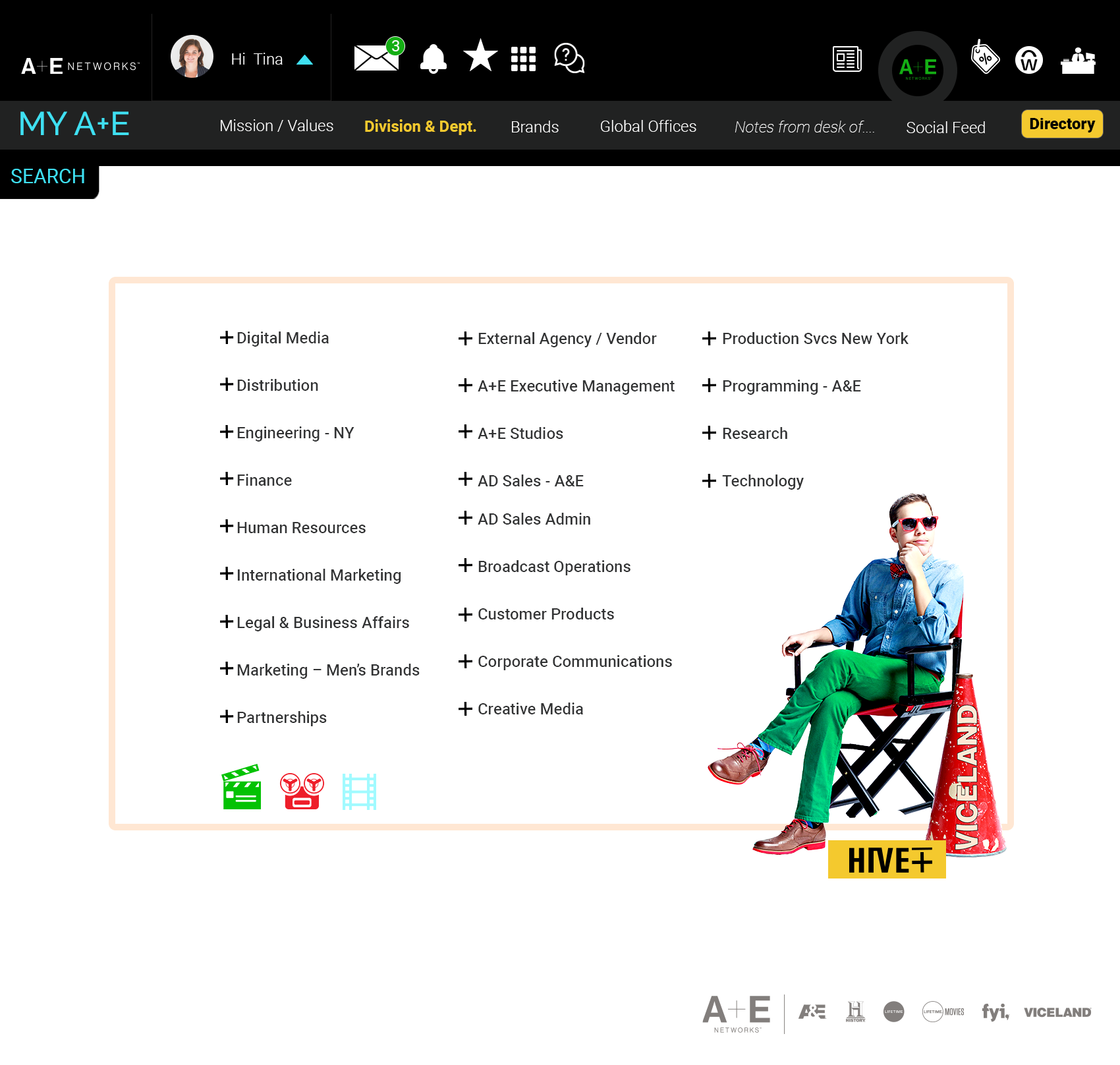Open Notes from desk of... tab
The width and height of the screenshot is (1120, 1065).
804,127
